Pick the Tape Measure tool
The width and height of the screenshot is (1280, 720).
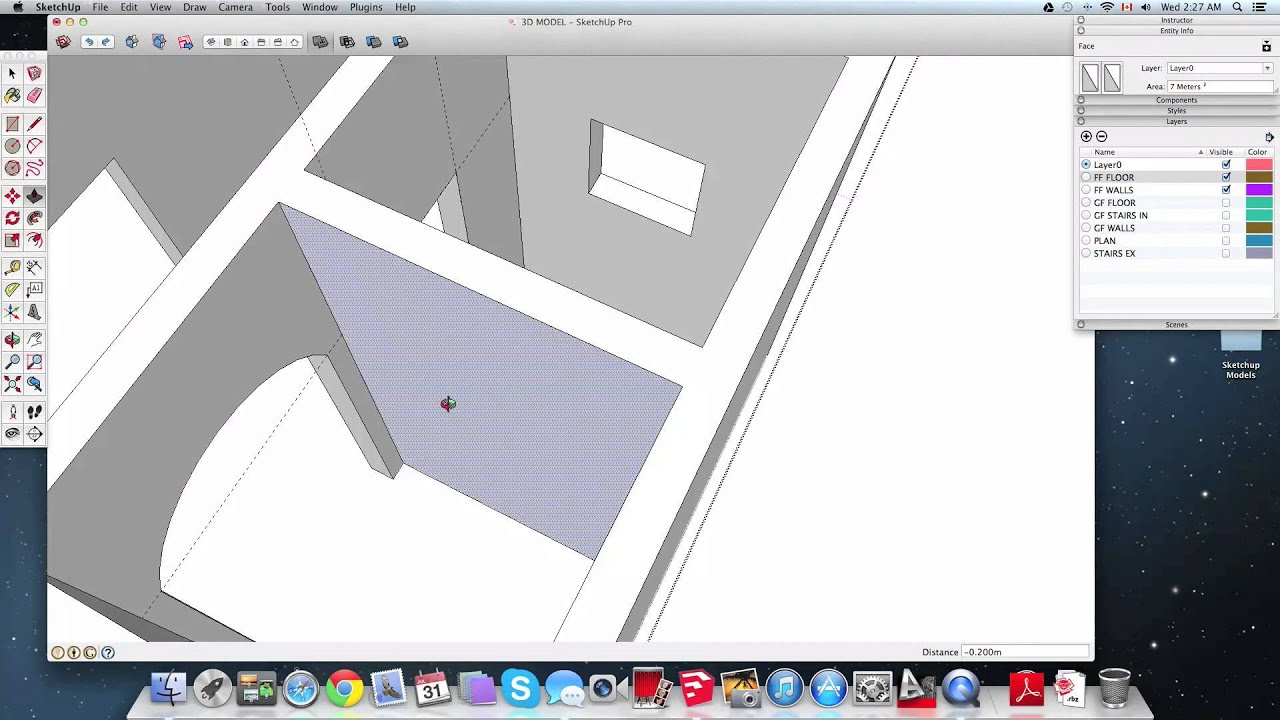12,268
